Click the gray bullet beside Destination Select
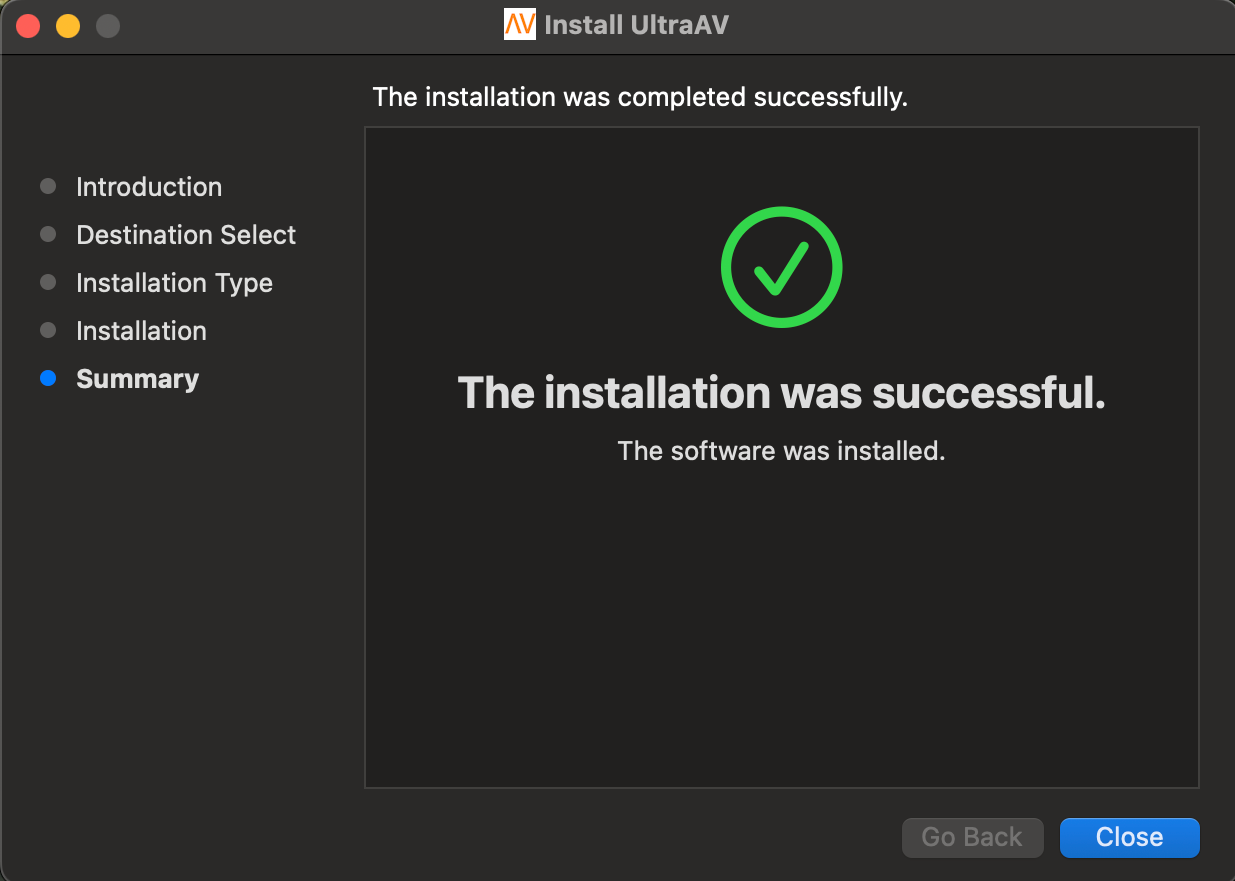 click(47, 235)
